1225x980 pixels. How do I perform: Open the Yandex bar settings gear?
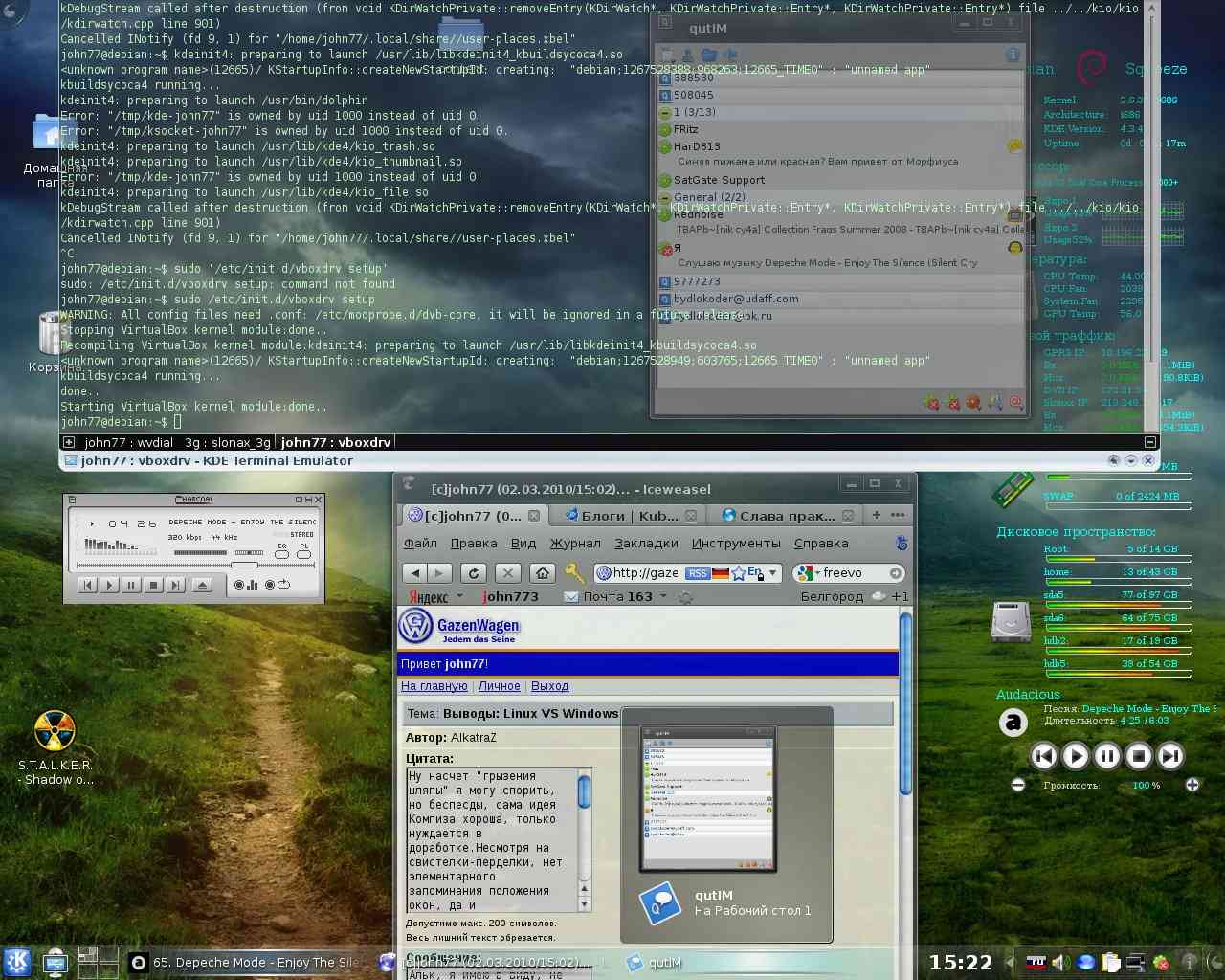[x=685, y=597]
